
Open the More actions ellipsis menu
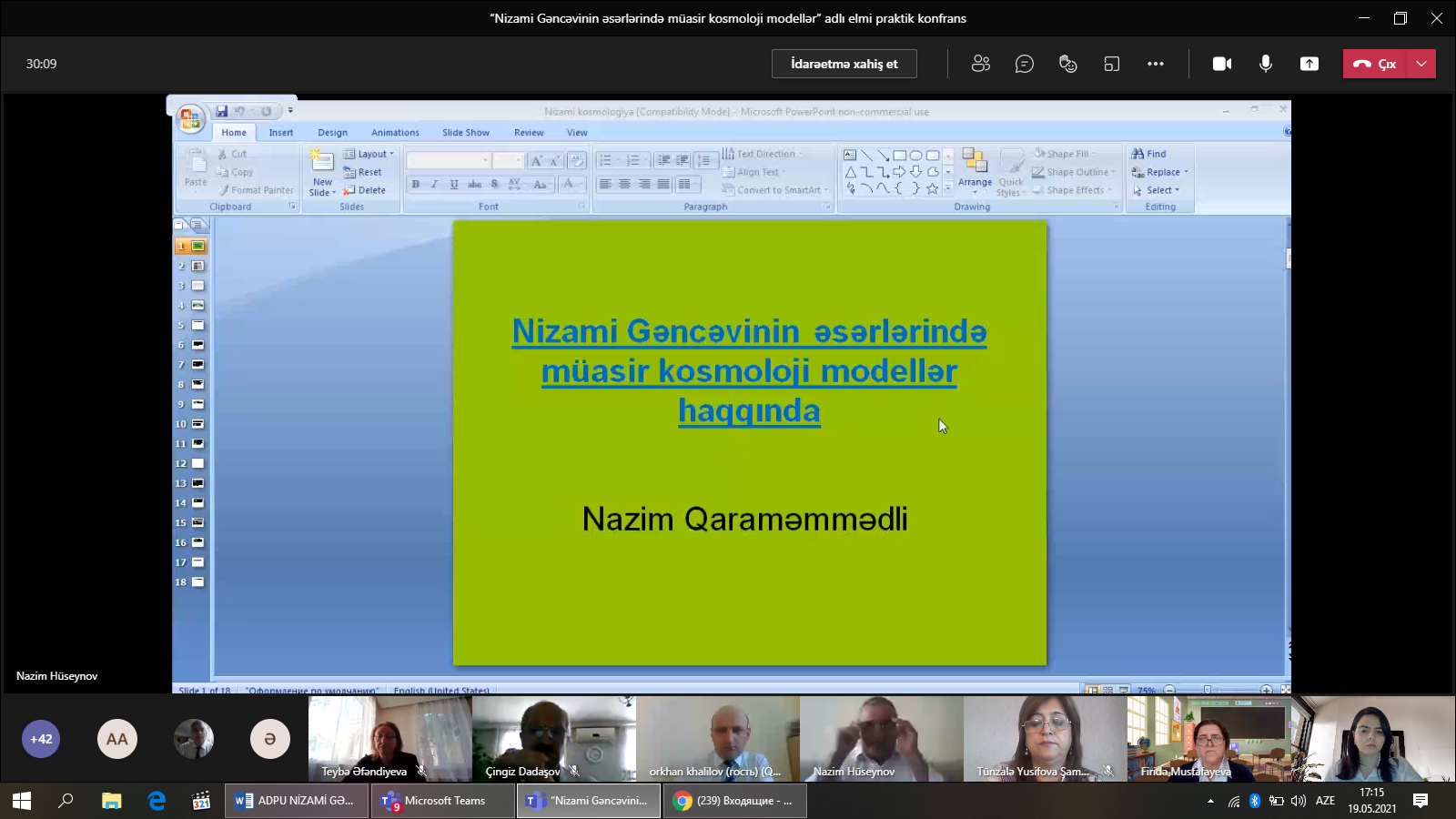click(x=1155, y=64)
